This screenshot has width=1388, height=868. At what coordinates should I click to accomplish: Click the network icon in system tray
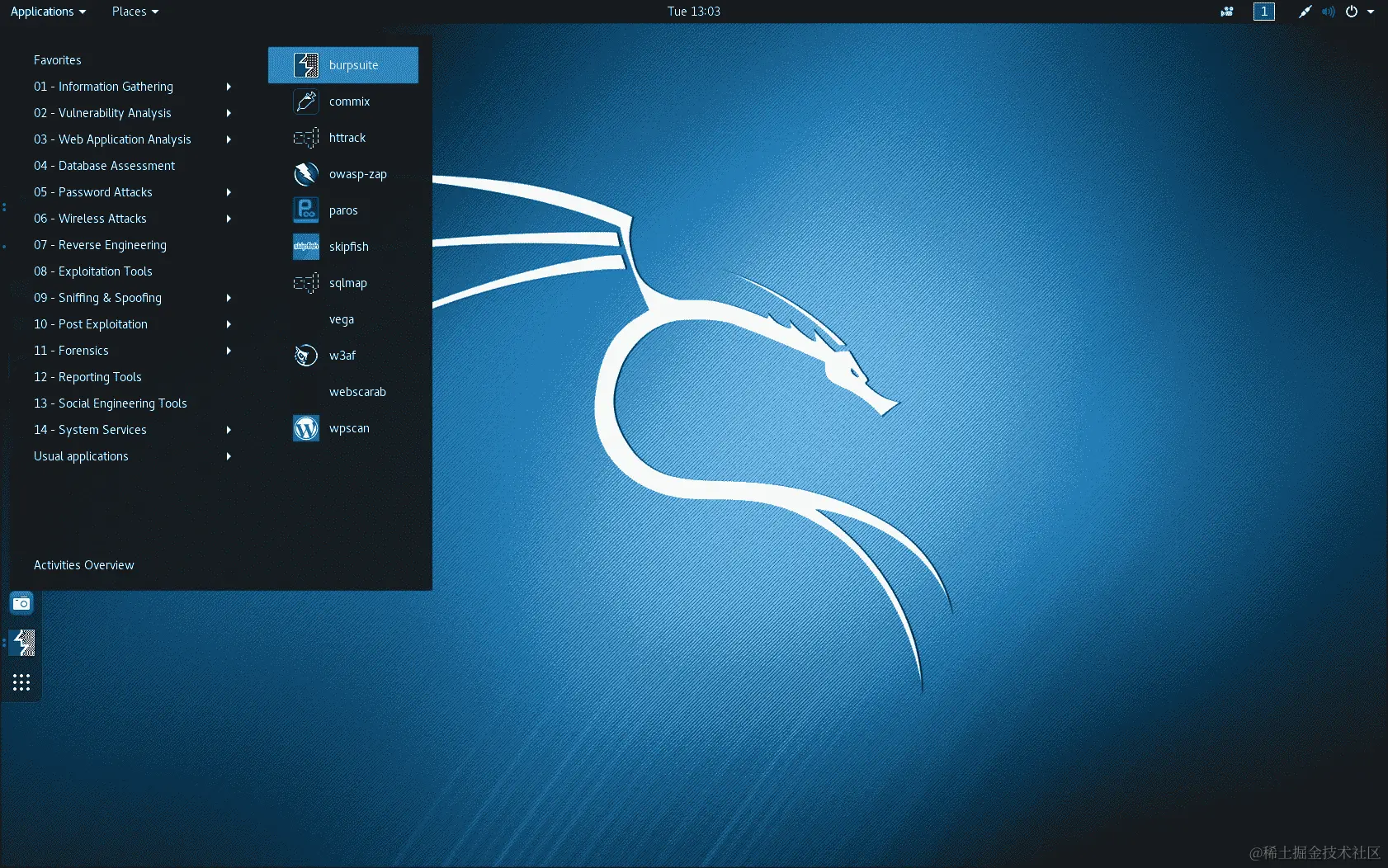1305,12
